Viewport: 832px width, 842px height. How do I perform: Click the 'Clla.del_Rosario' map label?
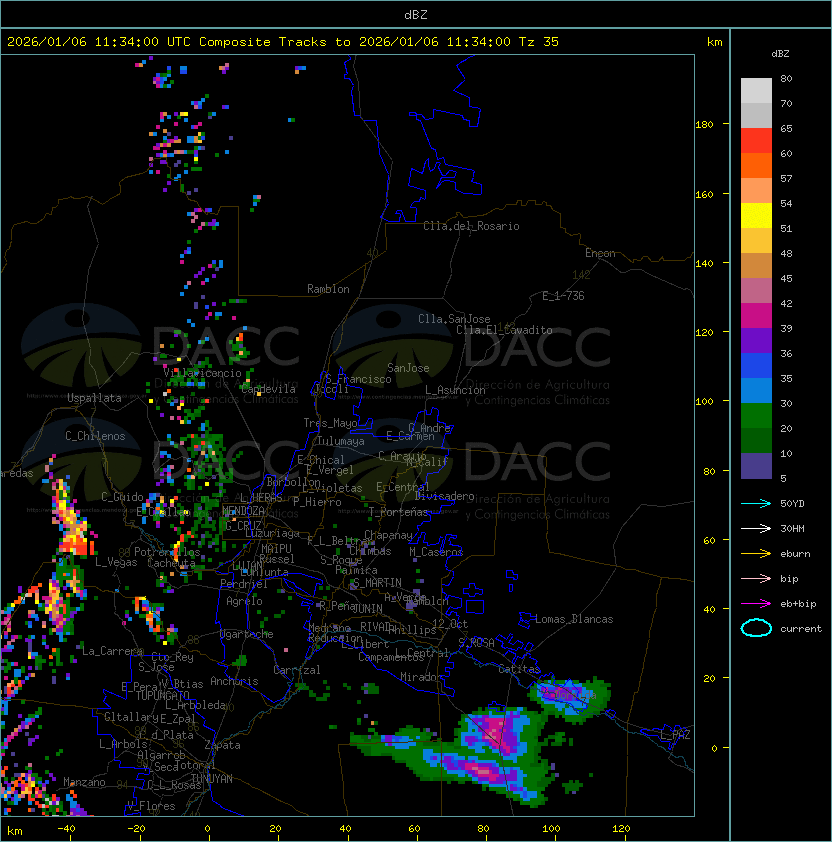pyautogui.click(x=471, y=226)
